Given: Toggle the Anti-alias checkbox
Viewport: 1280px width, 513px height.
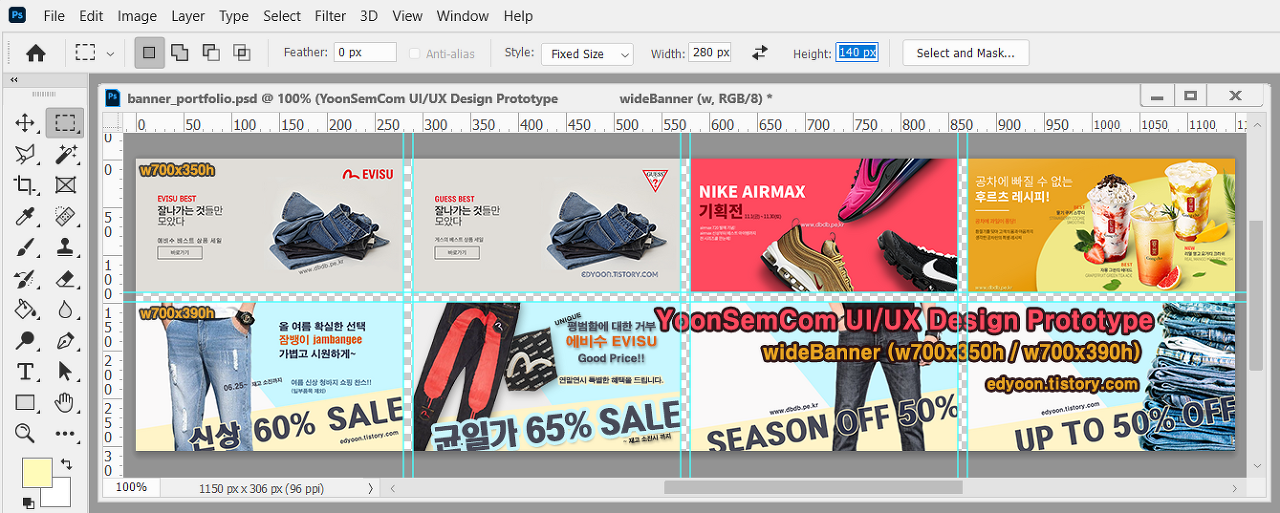Looking at the screenshot, I should click(x=415, y=54).
